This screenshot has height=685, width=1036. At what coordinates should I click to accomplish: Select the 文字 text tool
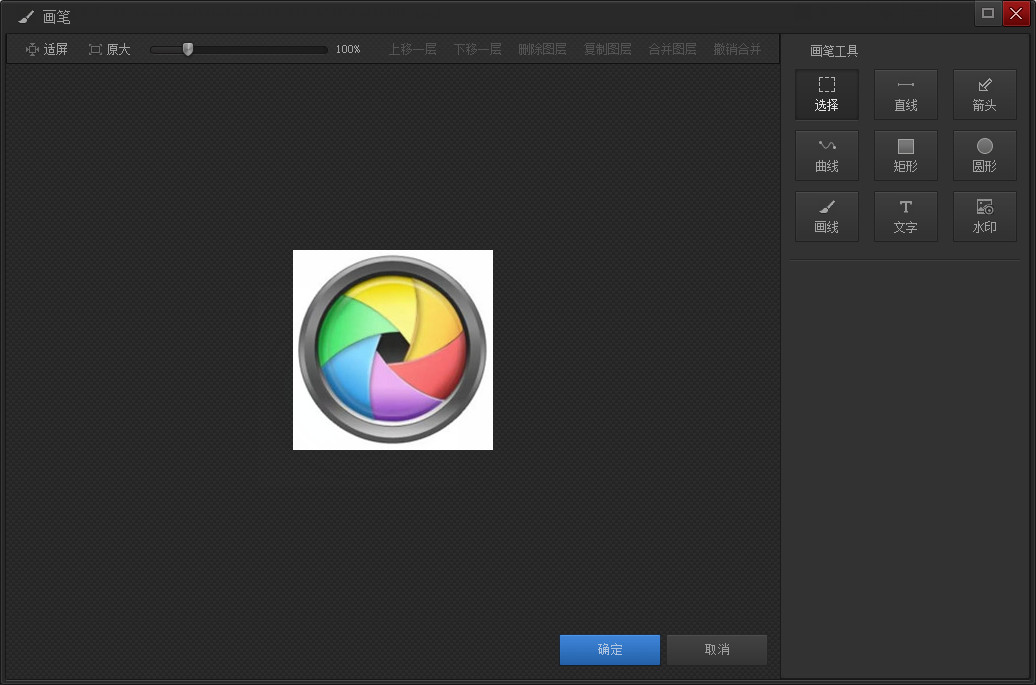coord(905,217)
